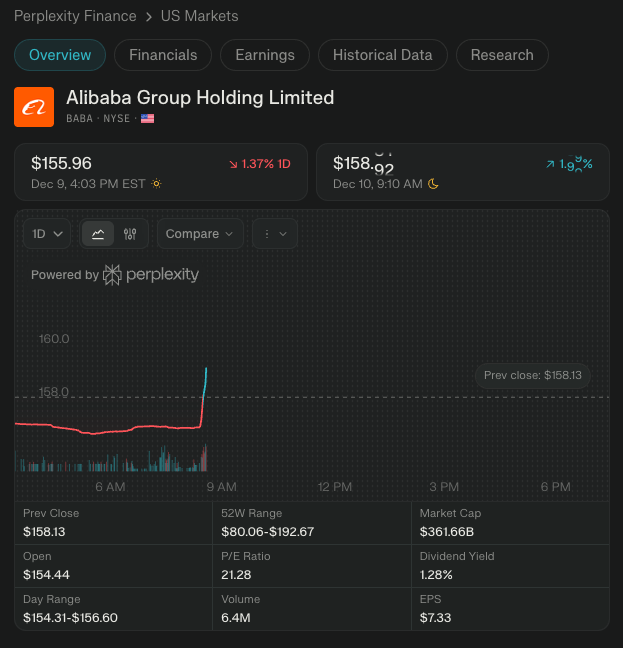Click the US Markets breadcrumb link

[199, 16]
